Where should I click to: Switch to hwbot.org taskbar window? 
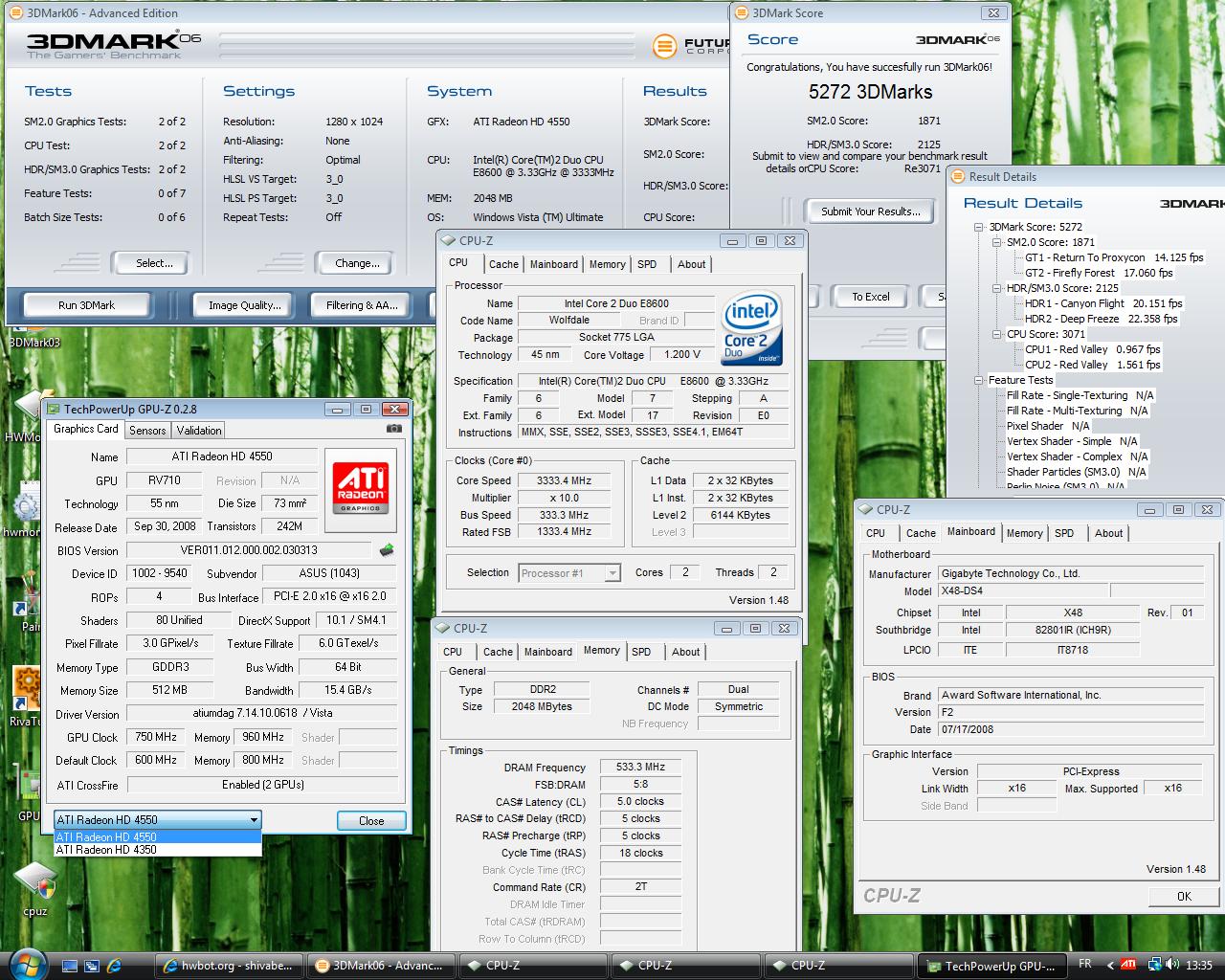(228, 966)
